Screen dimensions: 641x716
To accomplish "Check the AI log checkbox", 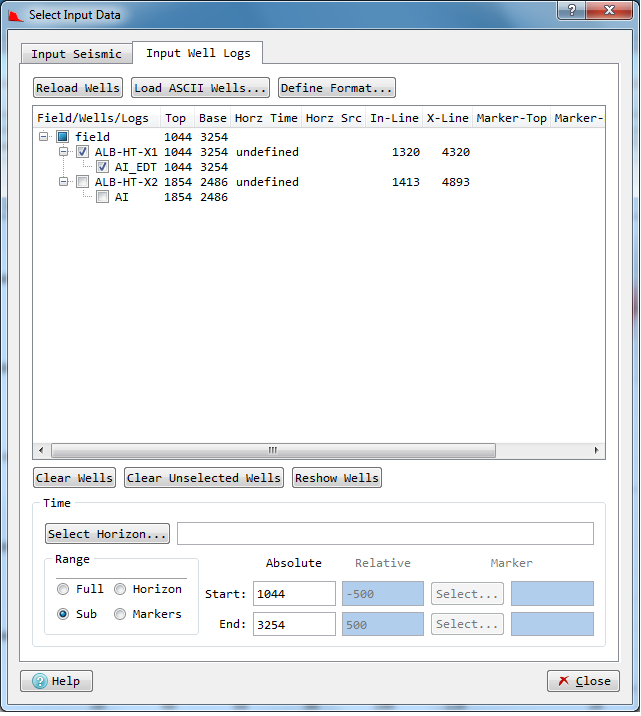I will point(102,197).
